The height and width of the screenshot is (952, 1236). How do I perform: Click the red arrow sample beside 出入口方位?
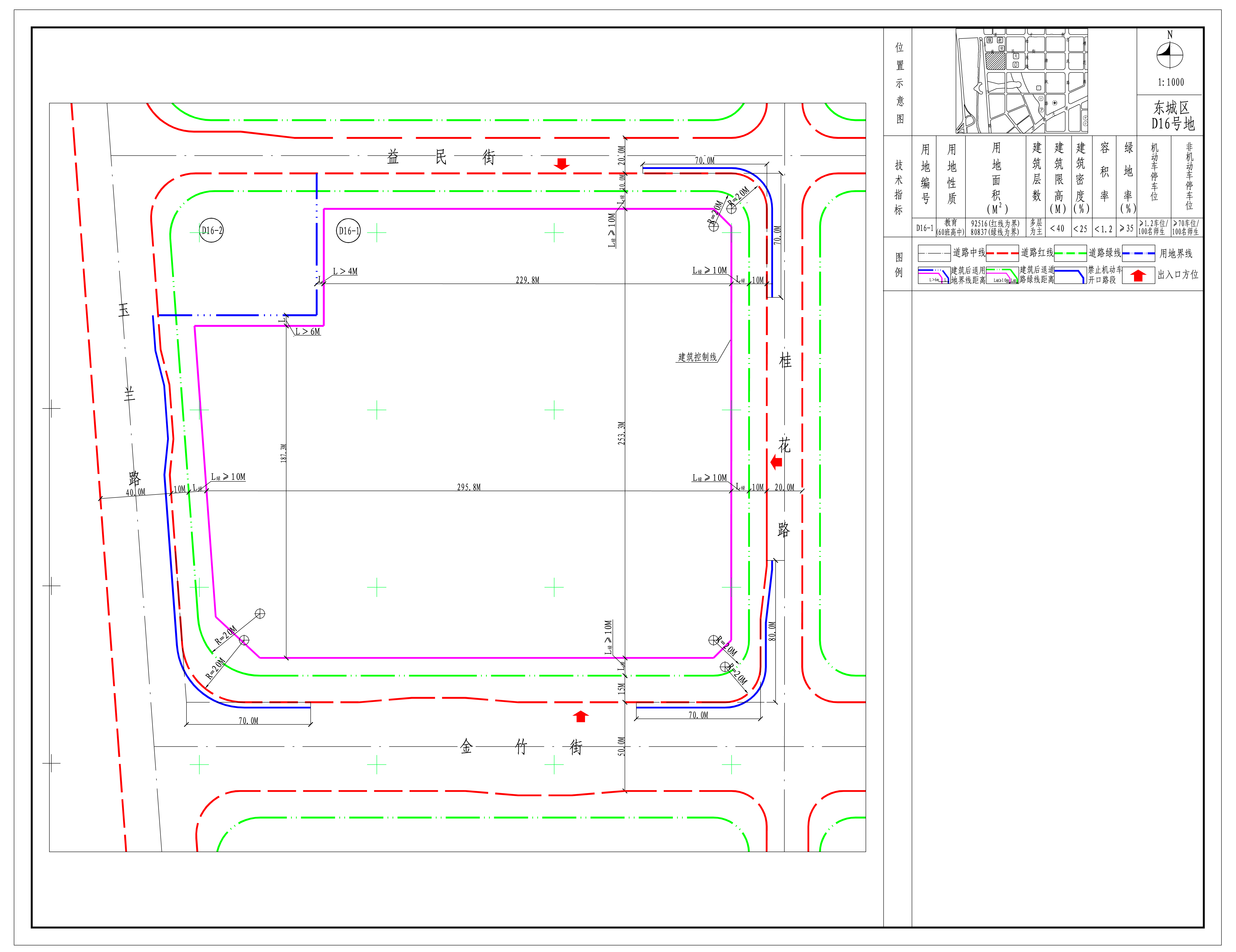1138,276
